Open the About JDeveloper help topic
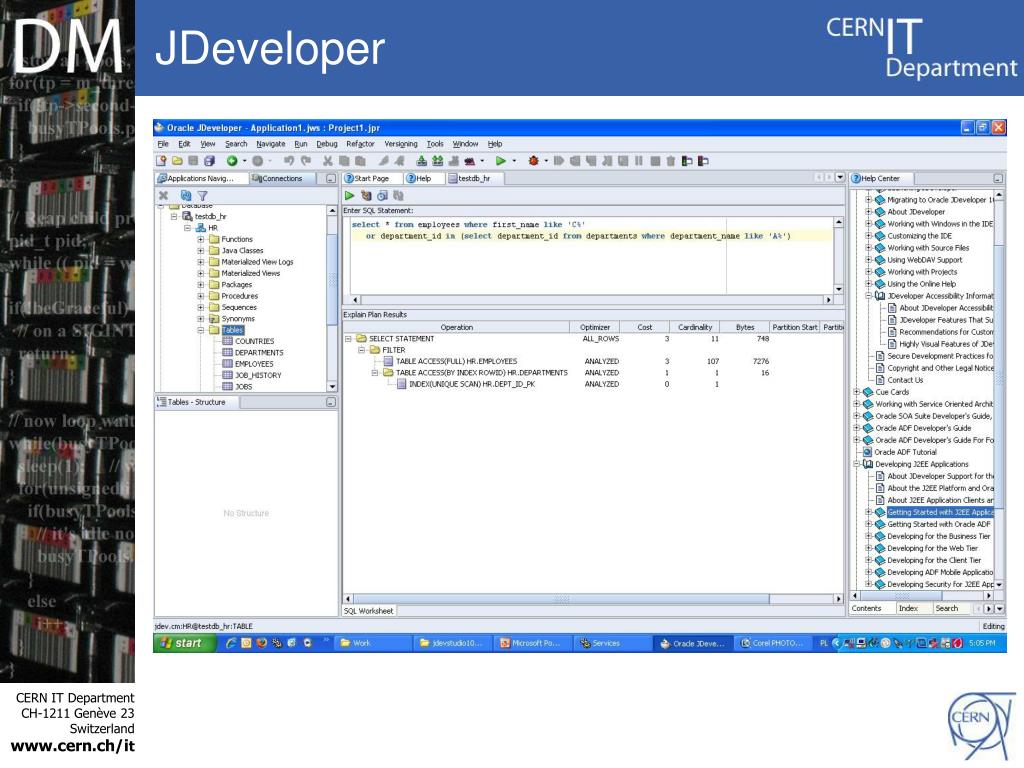The image size is (1024, 768). click(x=916, y=212)
